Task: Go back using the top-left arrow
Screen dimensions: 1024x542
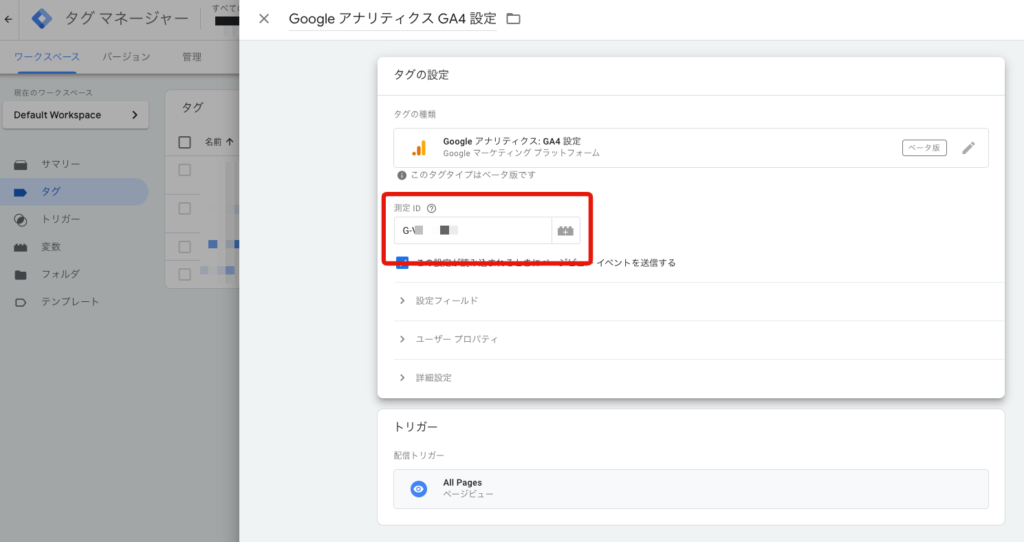Action: pos(8,19)
